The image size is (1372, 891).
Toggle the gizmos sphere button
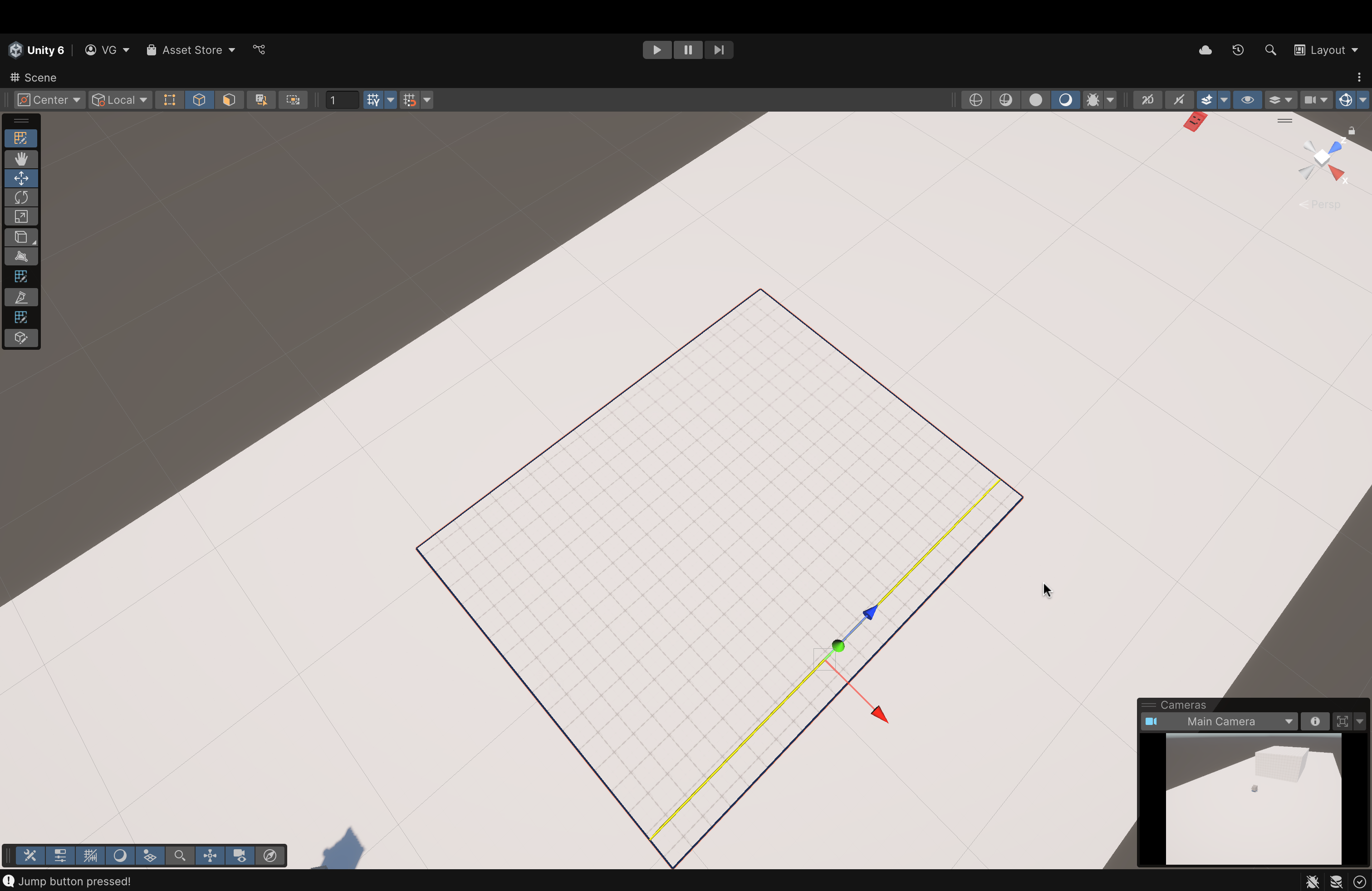point(1346,100)
